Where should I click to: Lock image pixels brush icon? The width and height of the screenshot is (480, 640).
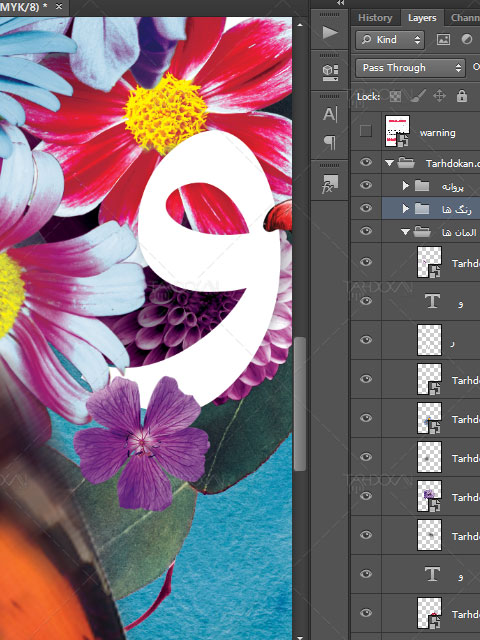(418, 96)
